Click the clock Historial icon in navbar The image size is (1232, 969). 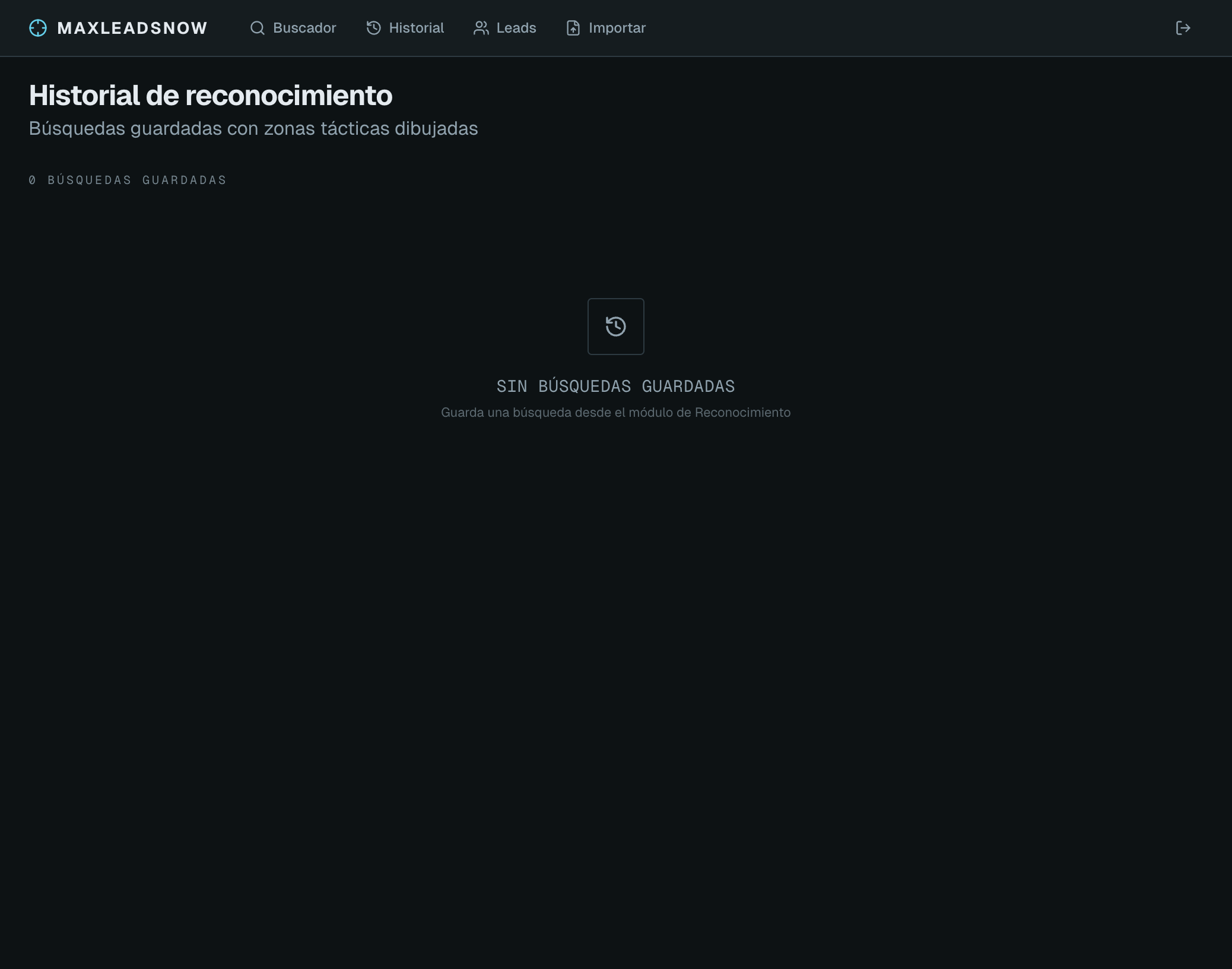pyautogui.click(x=373, y=28)
